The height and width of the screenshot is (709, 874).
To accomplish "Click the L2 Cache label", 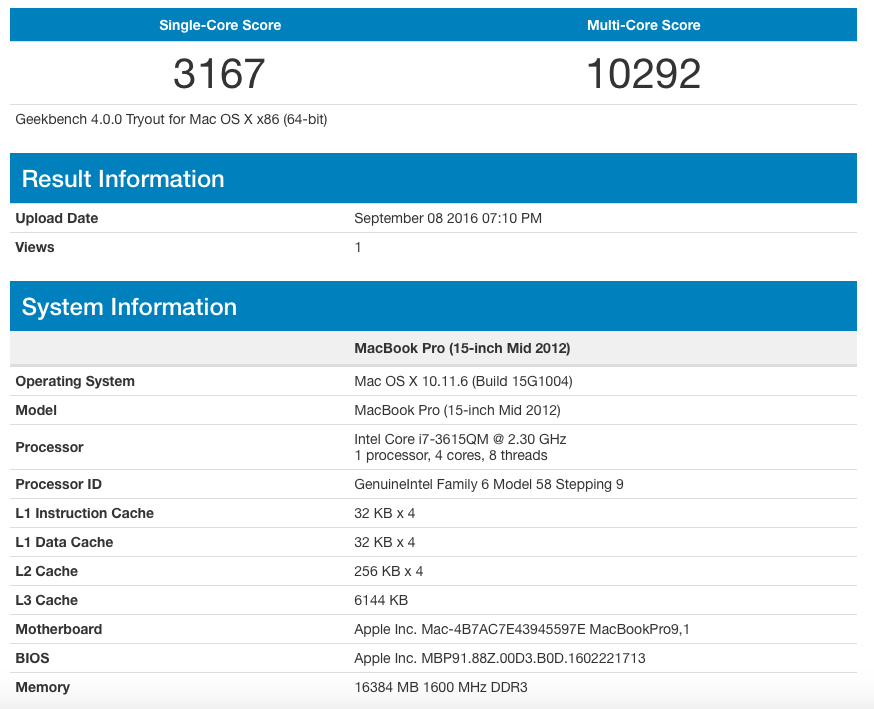I will coord(47,571).
